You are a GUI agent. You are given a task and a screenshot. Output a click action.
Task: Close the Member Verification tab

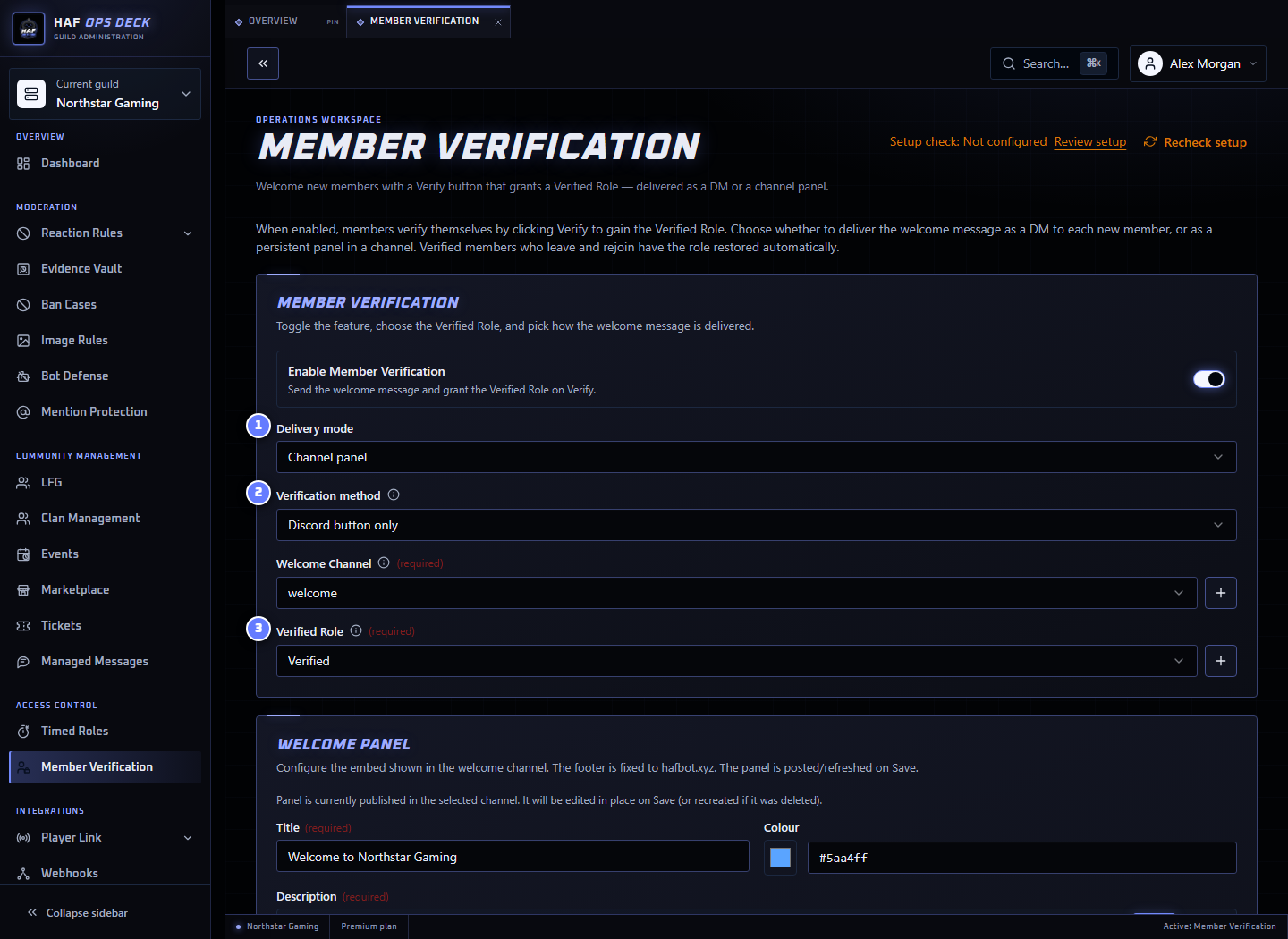[x=498, y=22]
